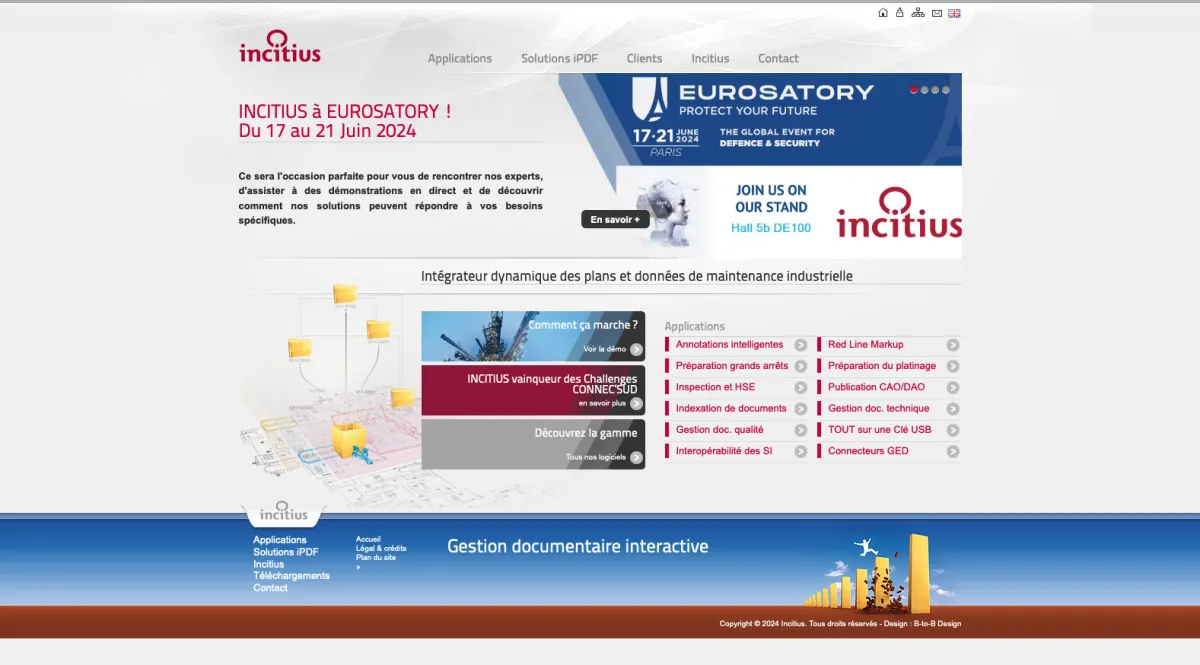Open Interopérabilité des SI link
1200x665 pixels.
point(724,452)
